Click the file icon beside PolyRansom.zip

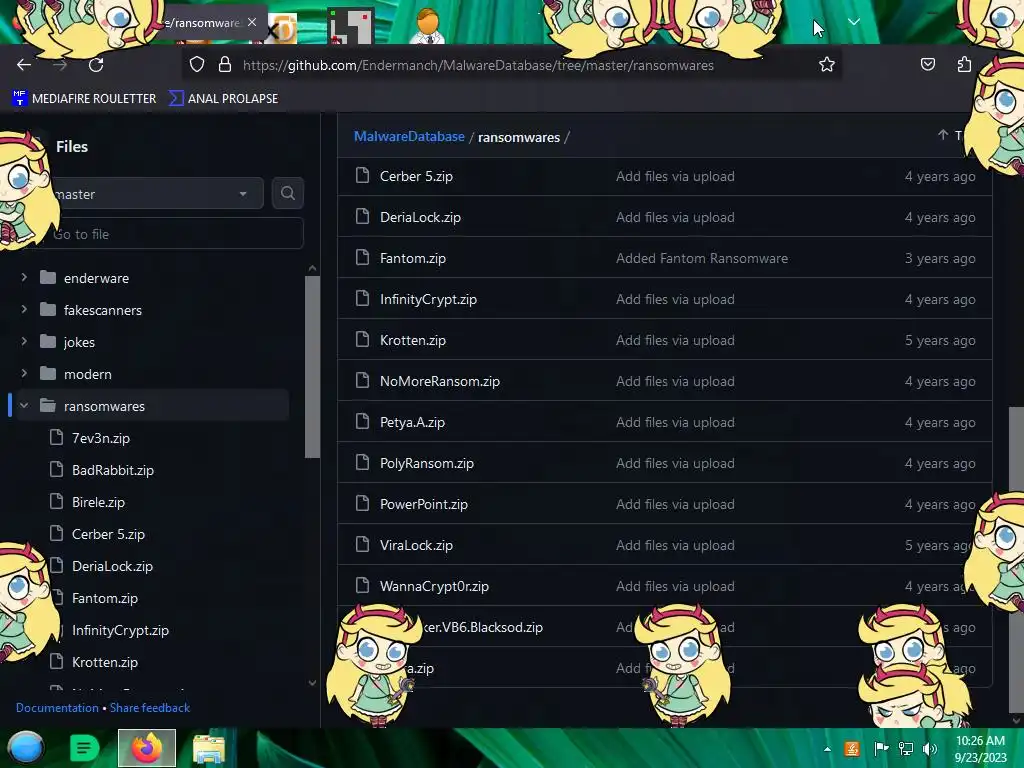(x=362, y=462)
